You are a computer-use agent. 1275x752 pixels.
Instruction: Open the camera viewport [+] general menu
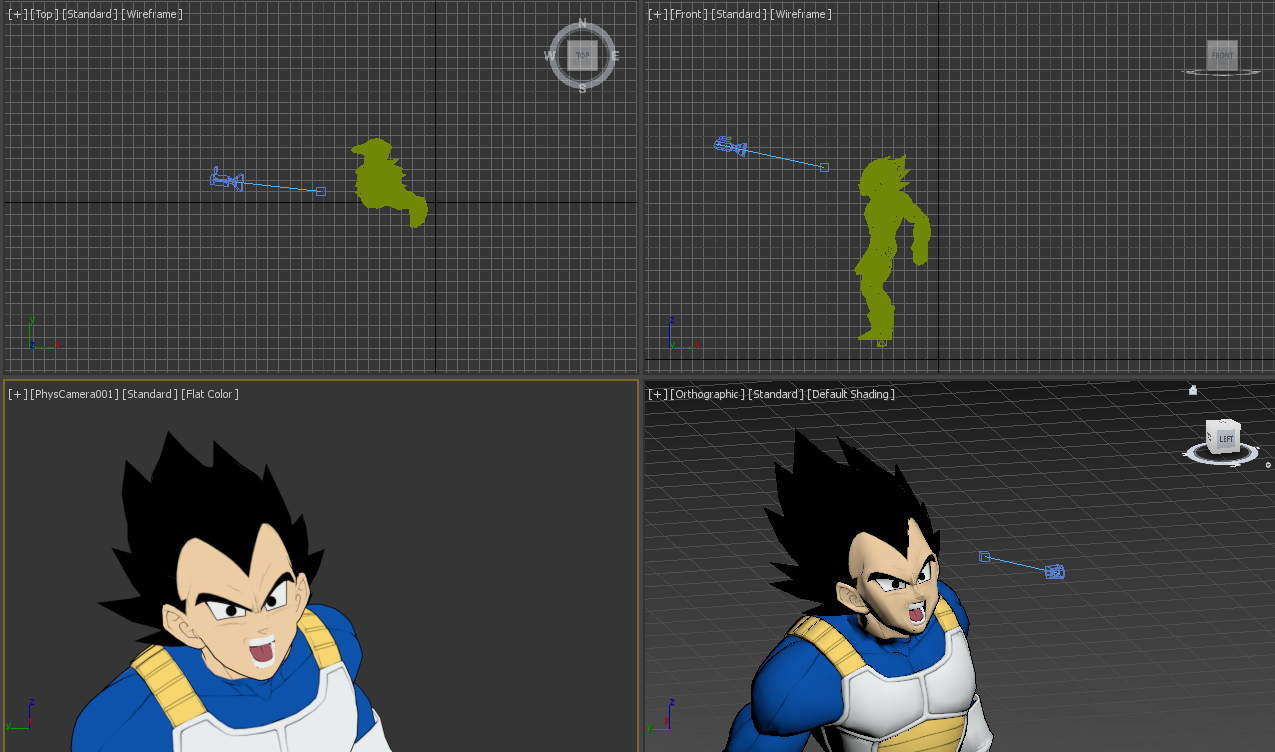17,394
